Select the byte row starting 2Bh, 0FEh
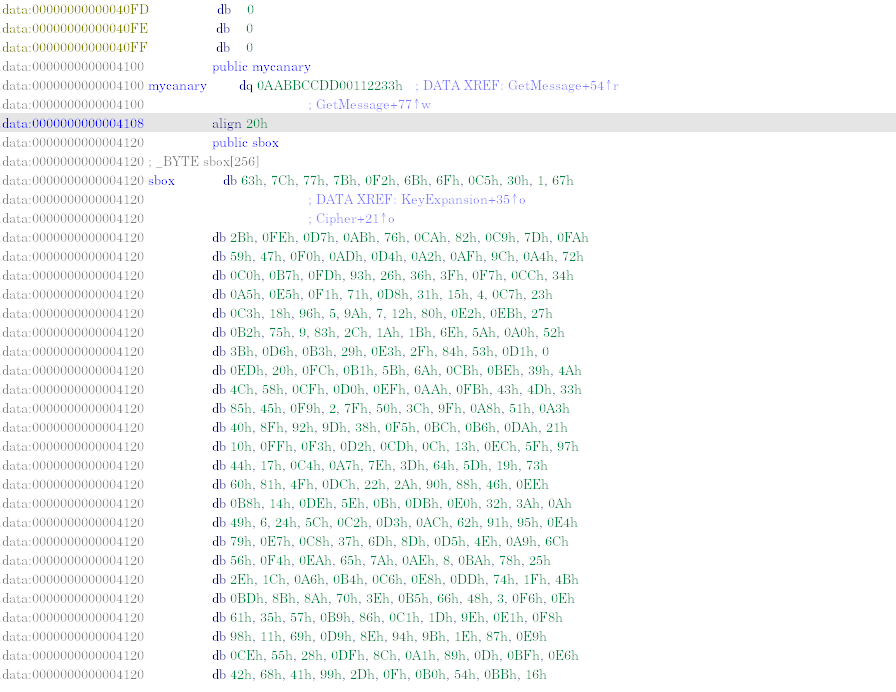Screen dimensions: 896x692 point(400,238)
